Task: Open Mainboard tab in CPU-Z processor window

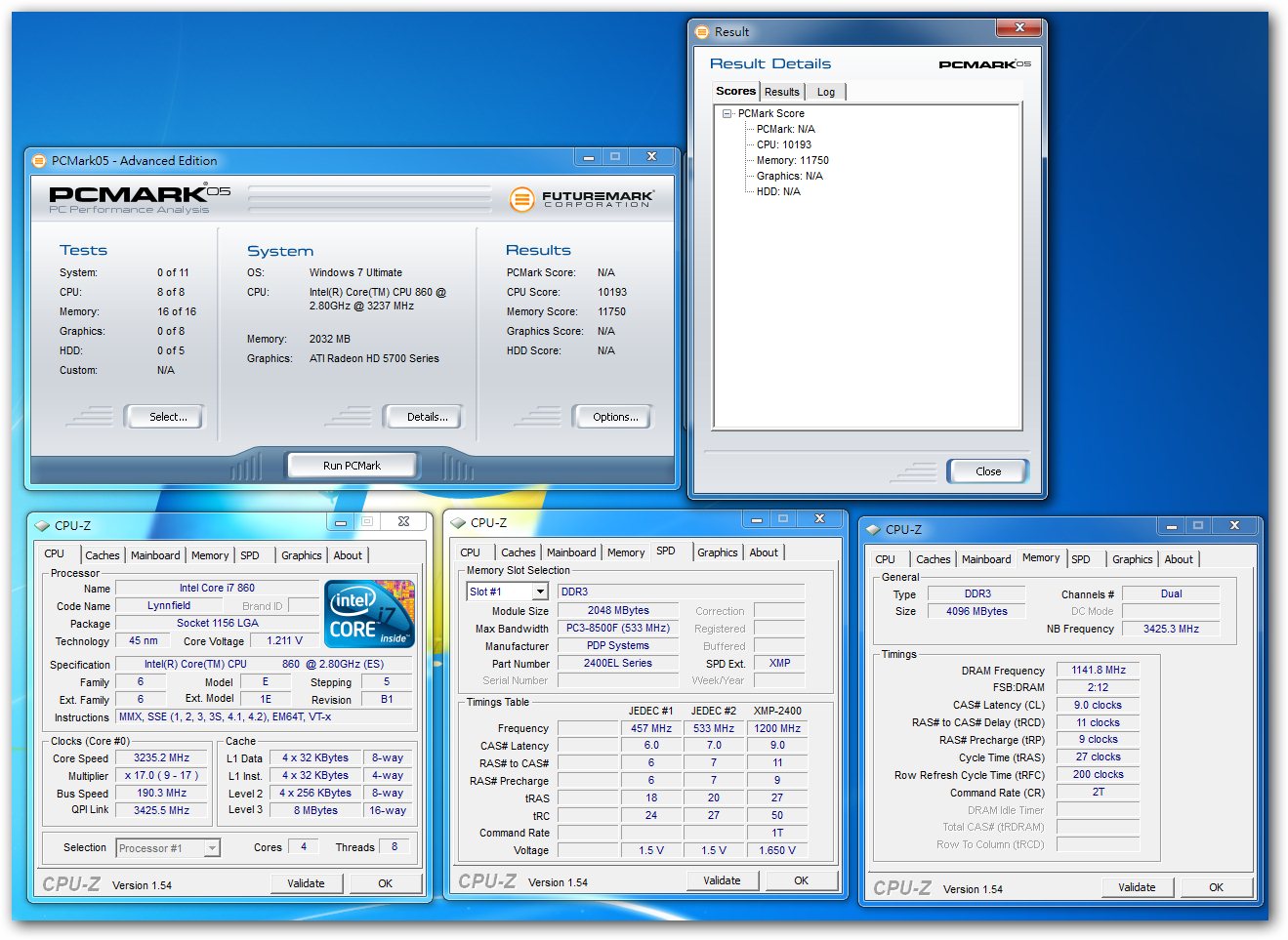Action: [155, 555]
